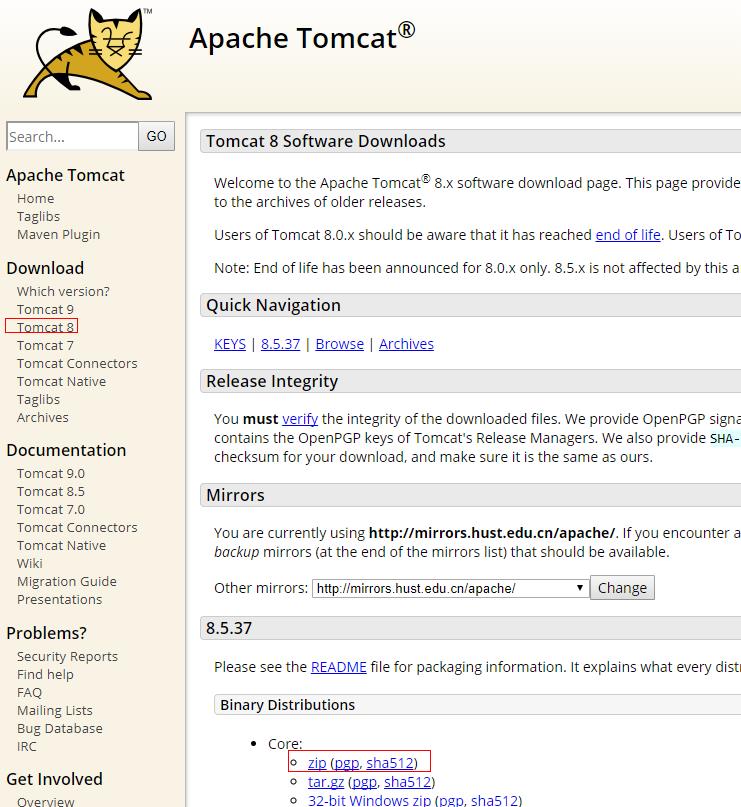Download the Core zip distribution

317,762
